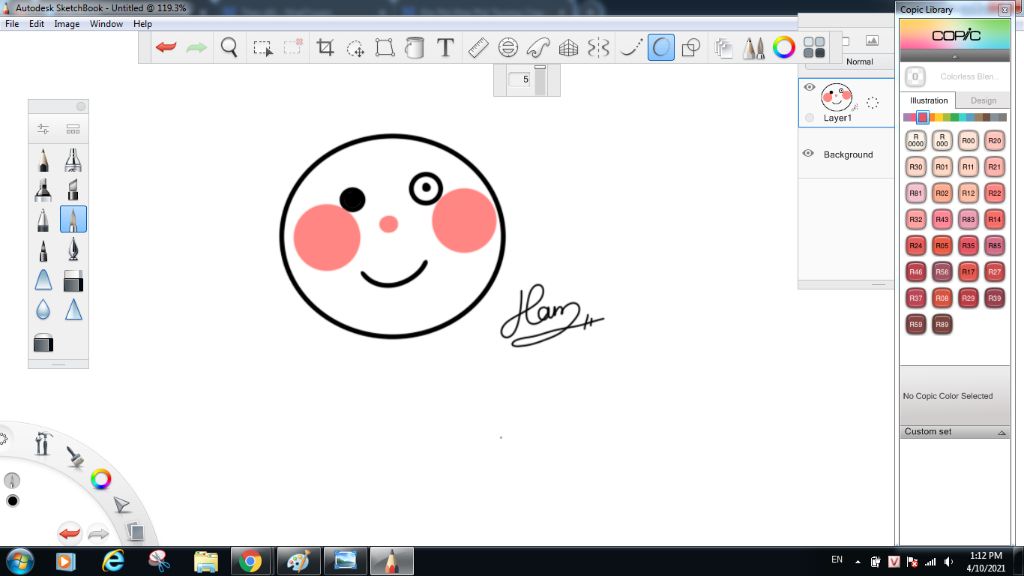Select Copic color R20
The height and width of the screenshot is (576, 1024).
(x=994, y=140)
